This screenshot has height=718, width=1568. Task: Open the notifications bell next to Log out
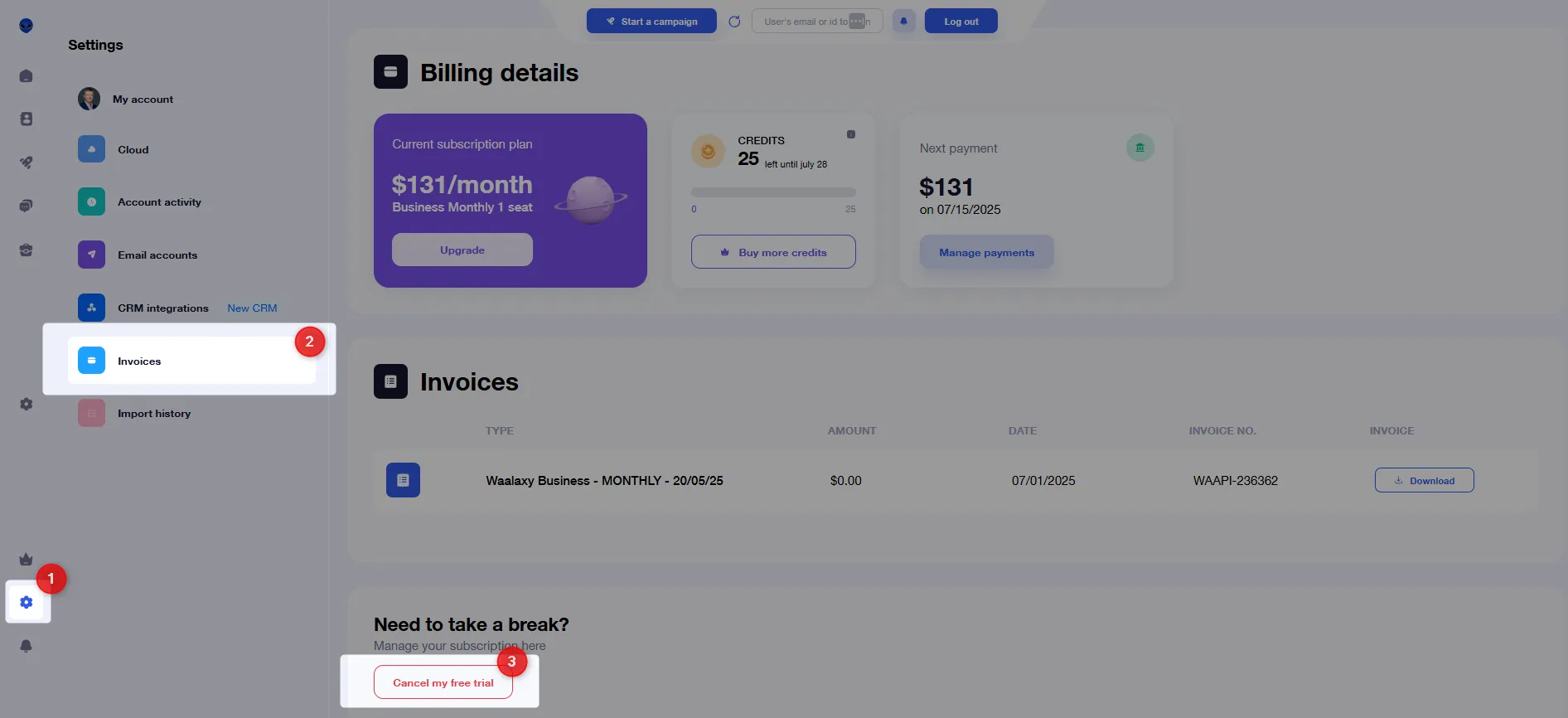click(903, 22)
